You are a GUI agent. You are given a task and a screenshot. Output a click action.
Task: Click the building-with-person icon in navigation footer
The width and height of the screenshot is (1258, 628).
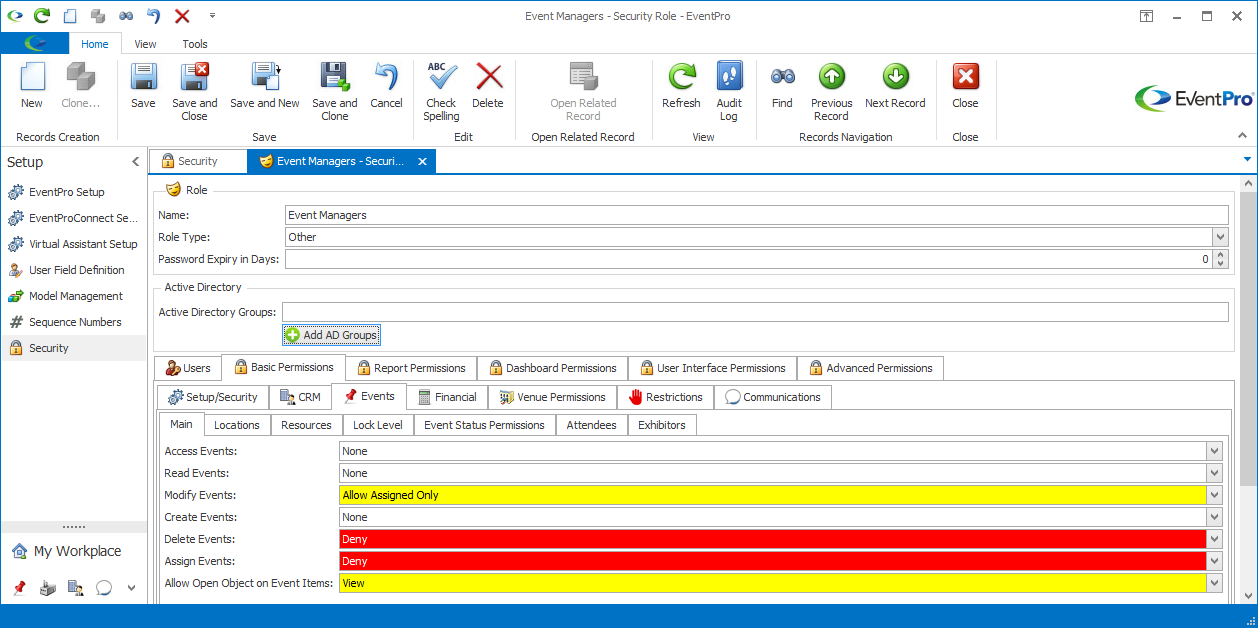(x=75, y=588)
